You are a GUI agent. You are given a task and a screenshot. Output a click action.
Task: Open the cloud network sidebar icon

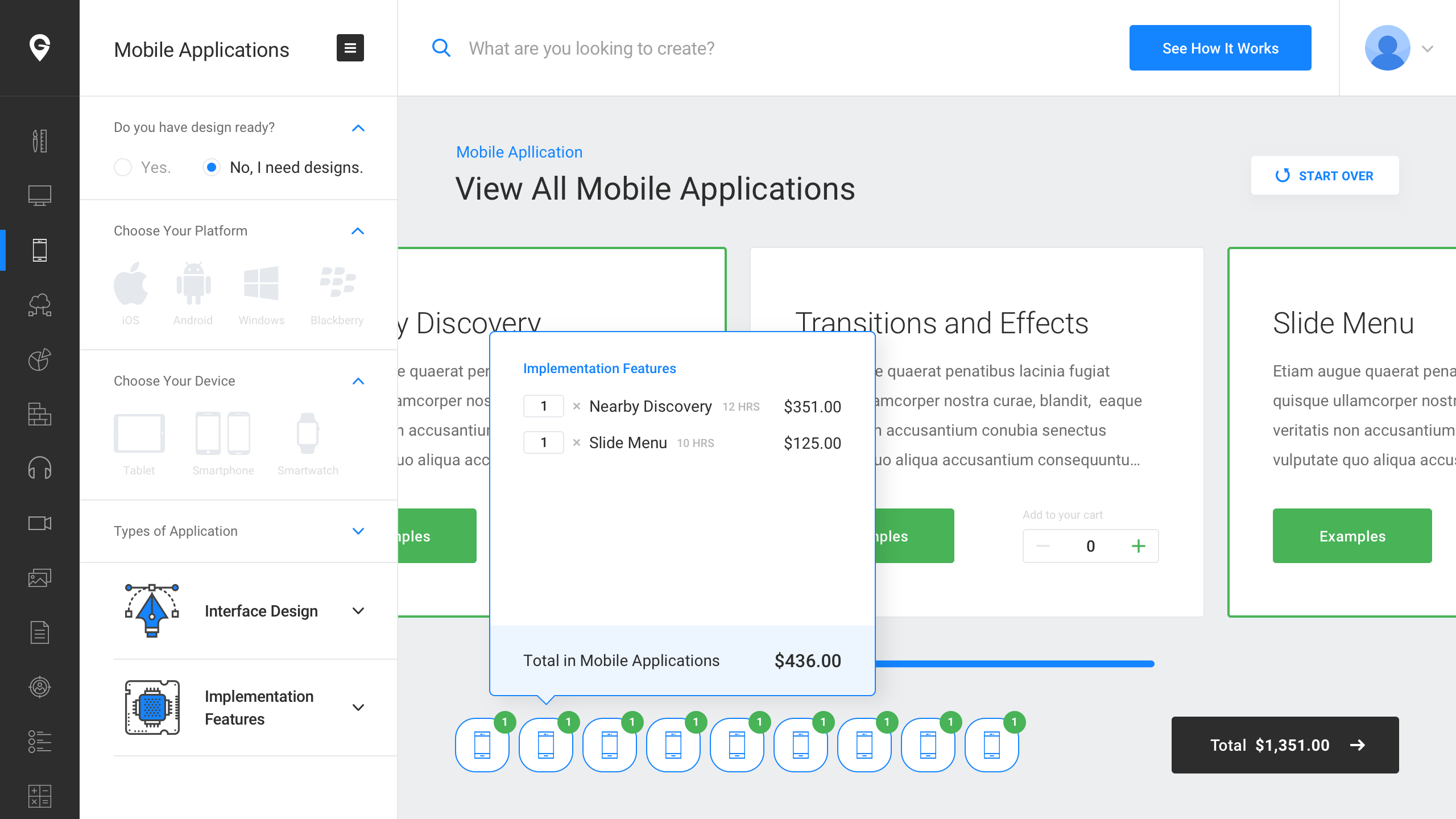click(40, 305)
